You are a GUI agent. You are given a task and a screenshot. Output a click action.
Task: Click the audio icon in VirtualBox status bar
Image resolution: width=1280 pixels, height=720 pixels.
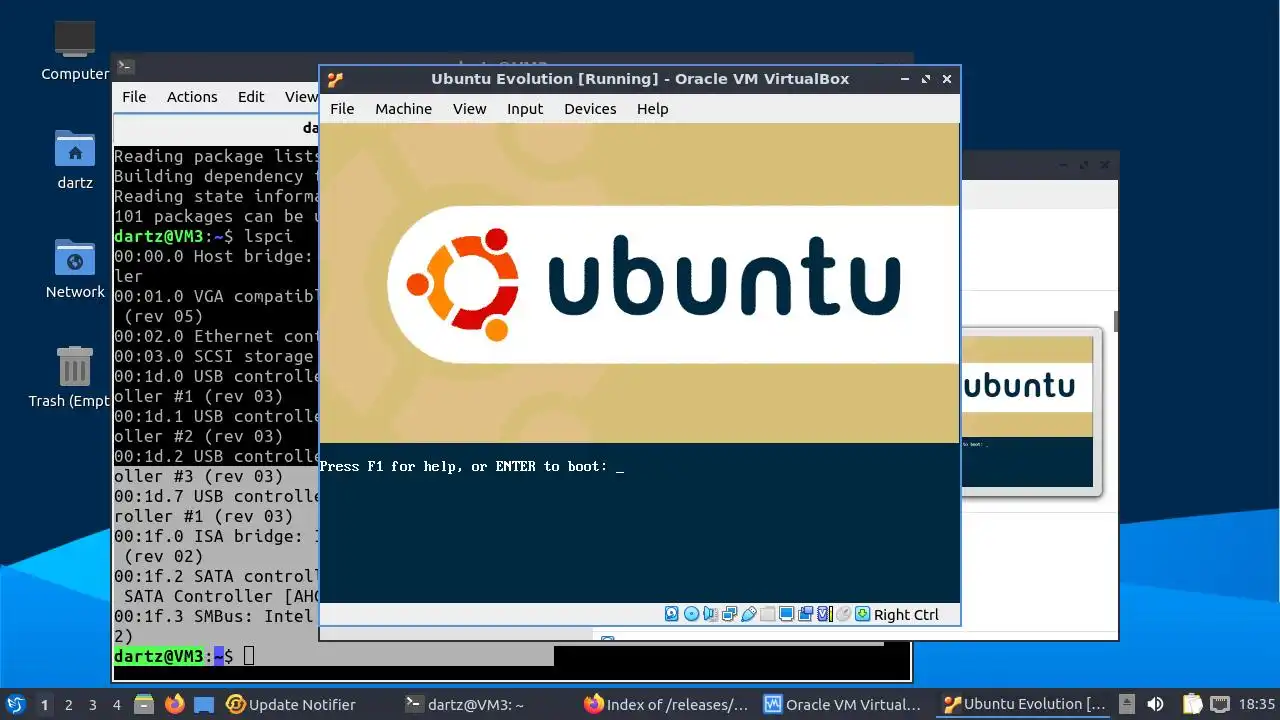[x=709, y=614]
